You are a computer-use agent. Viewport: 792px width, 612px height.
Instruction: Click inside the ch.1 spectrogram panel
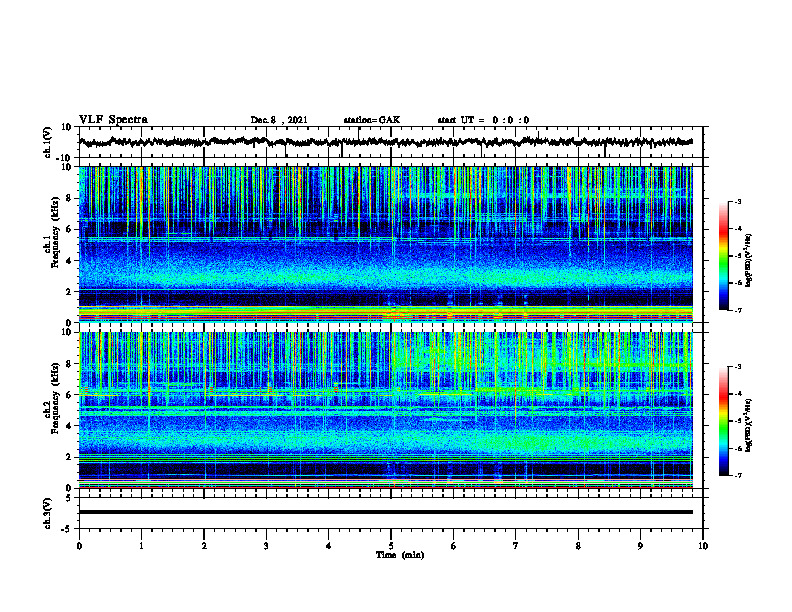pyautogui.click(x=385, y=244)
